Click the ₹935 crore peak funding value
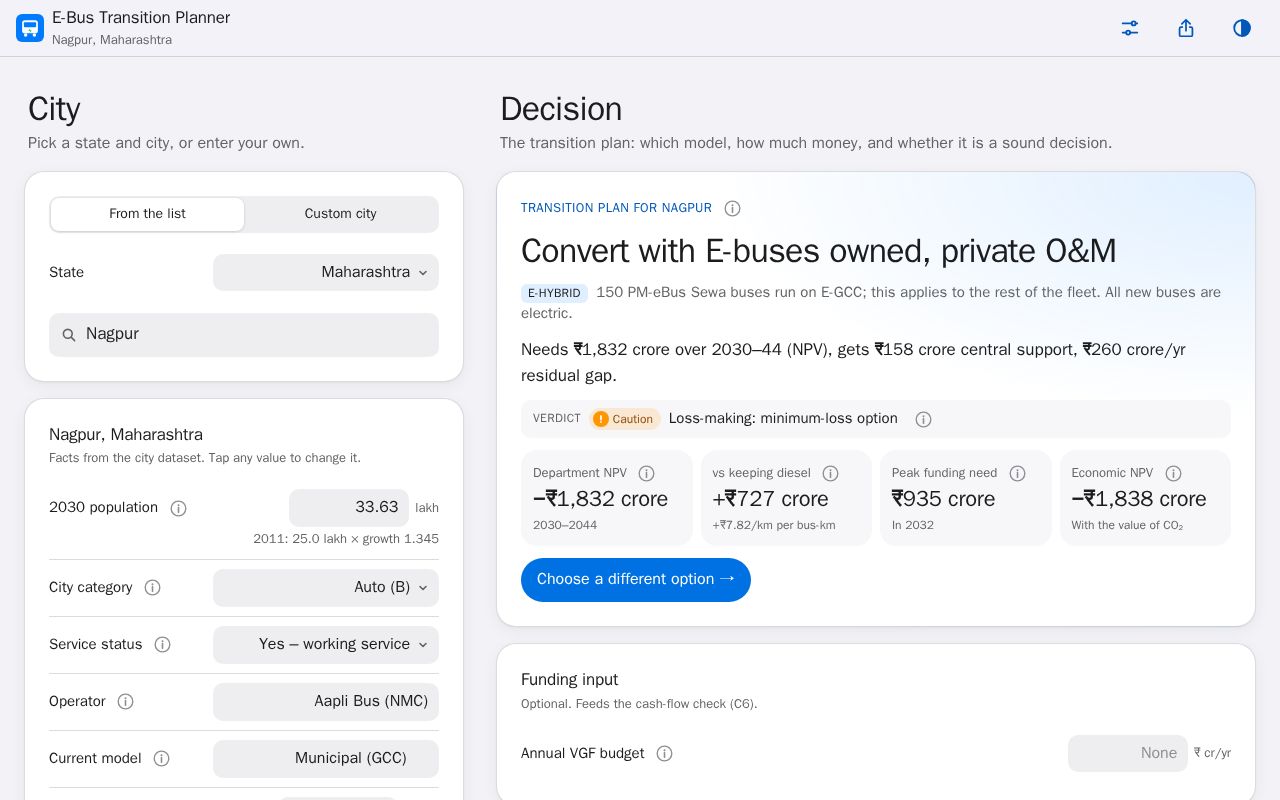The image size is (1280, 800). click(943, 499)
